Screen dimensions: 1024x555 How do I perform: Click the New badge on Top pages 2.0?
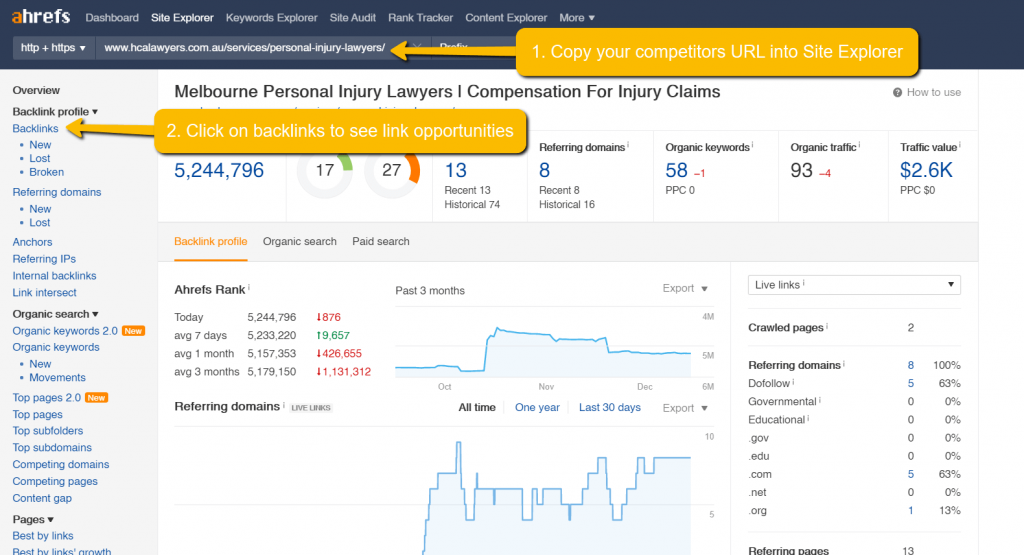pos(97,398)
